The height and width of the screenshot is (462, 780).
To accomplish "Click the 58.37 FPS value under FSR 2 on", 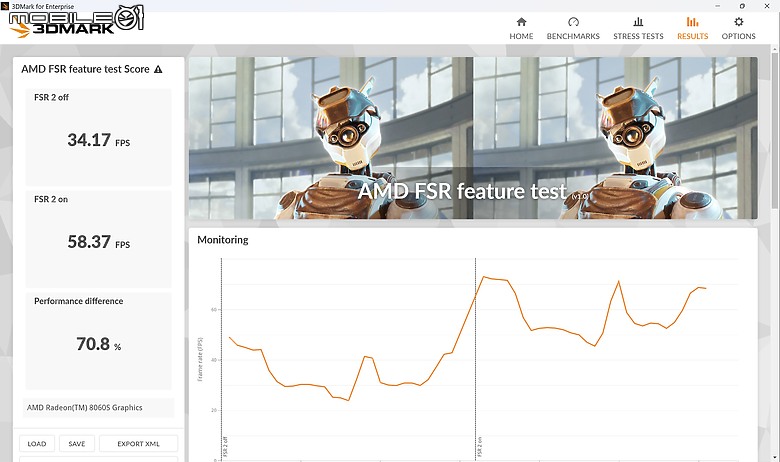I will tap(98, 242).
